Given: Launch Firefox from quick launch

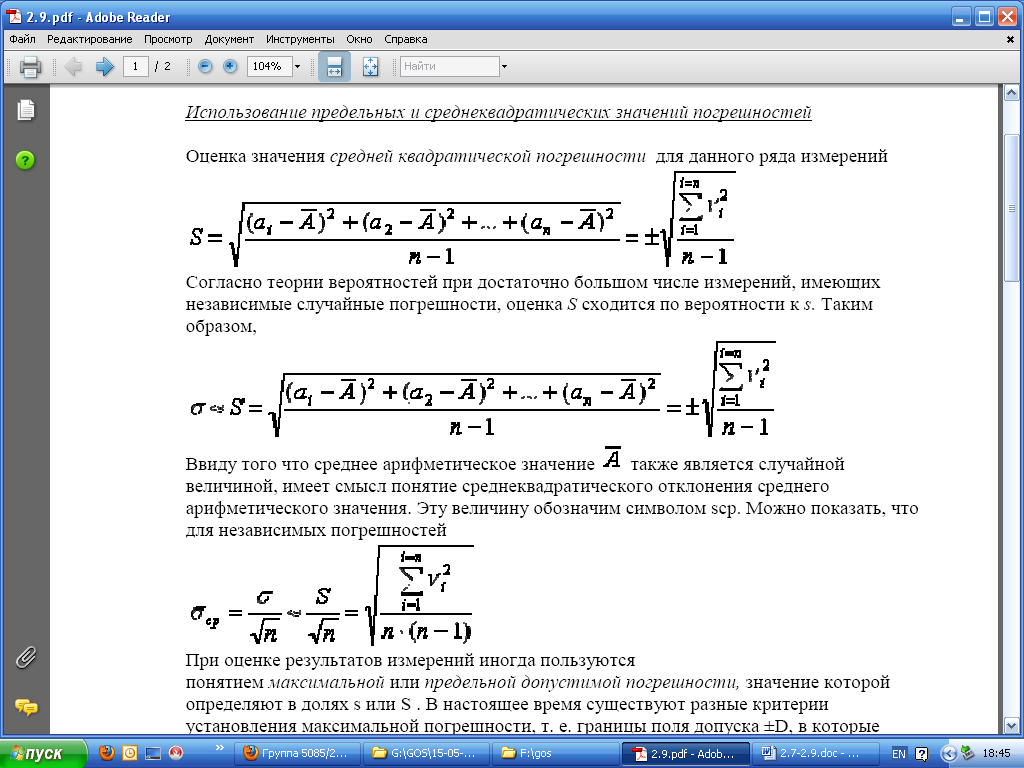Looking at the screenshot, I should click(106, 753).
